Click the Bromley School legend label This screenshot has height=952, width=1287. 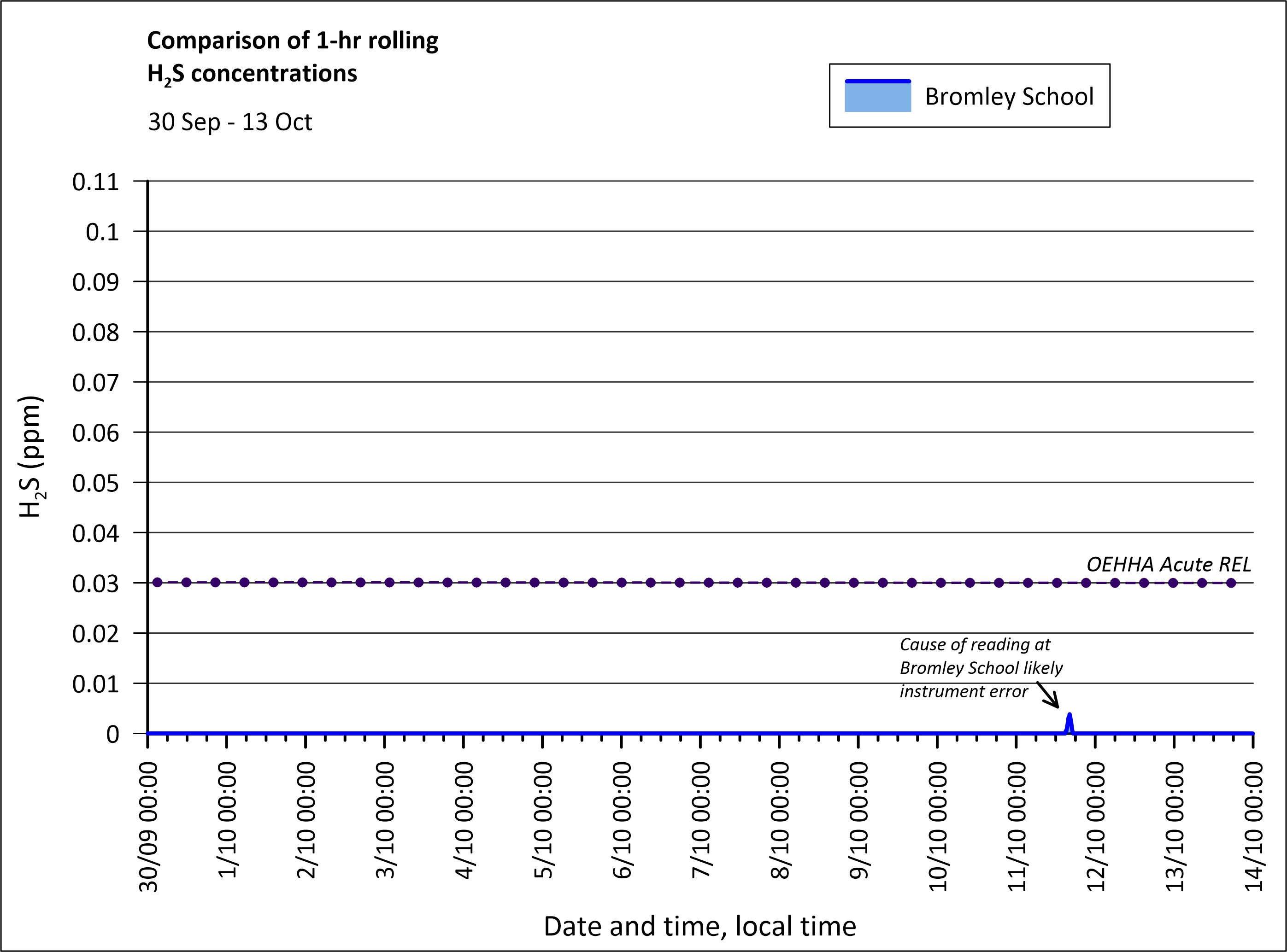coord(1009,96)
